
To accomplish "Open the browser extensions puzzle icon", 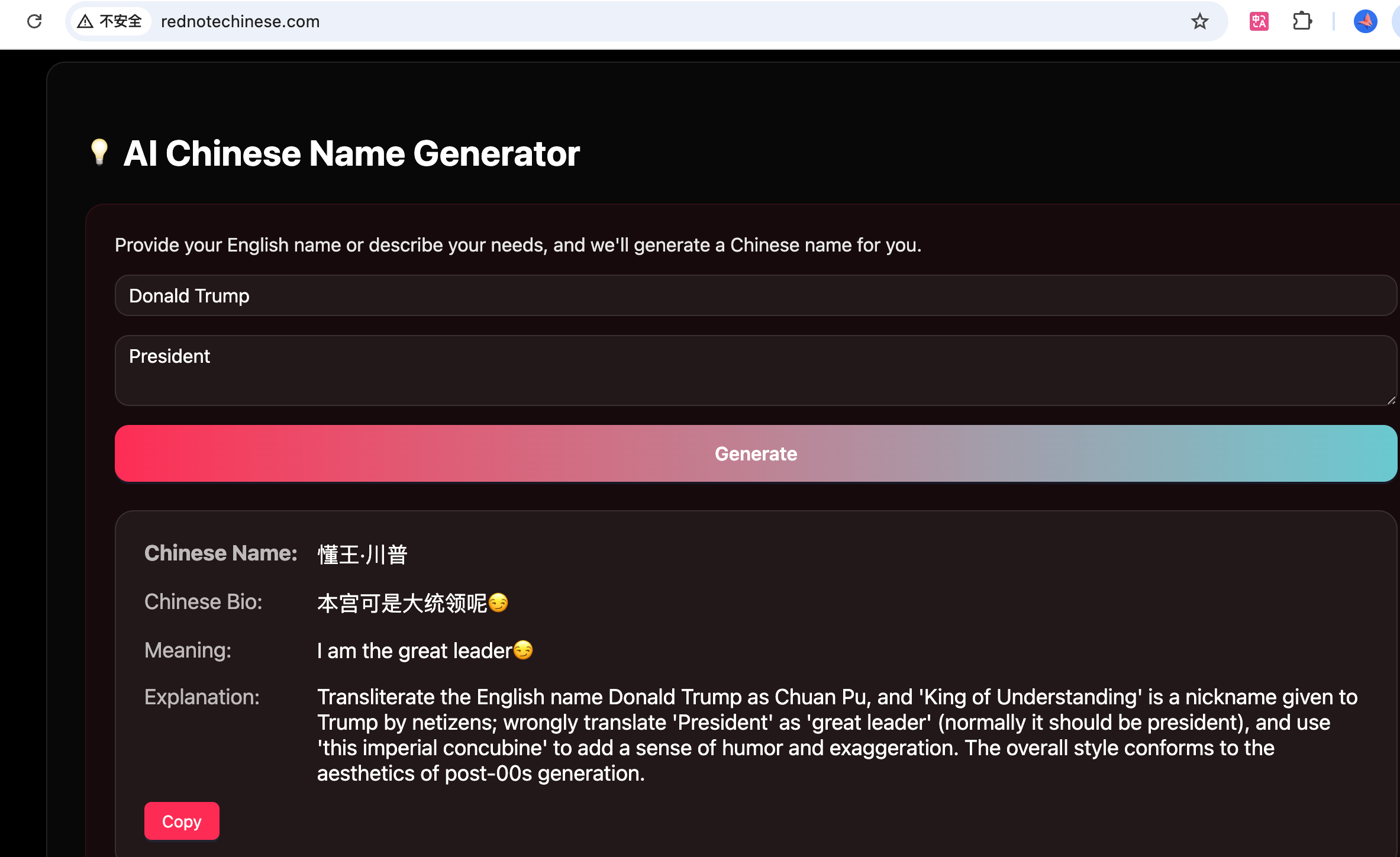I will point(1302,21).
